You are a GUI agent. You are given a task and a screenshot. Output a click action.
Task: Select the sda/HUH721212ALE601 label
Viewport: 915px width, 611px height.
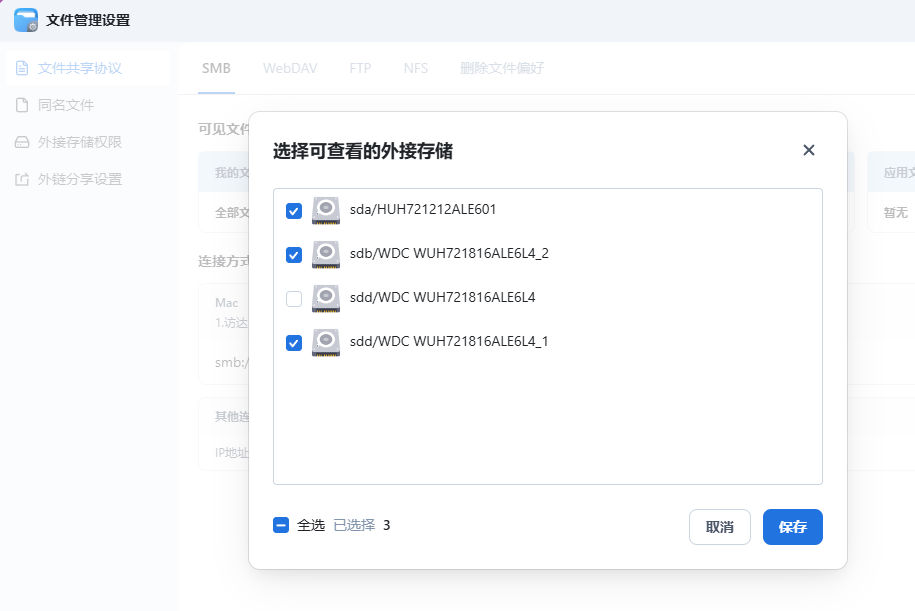coord(423,210)
